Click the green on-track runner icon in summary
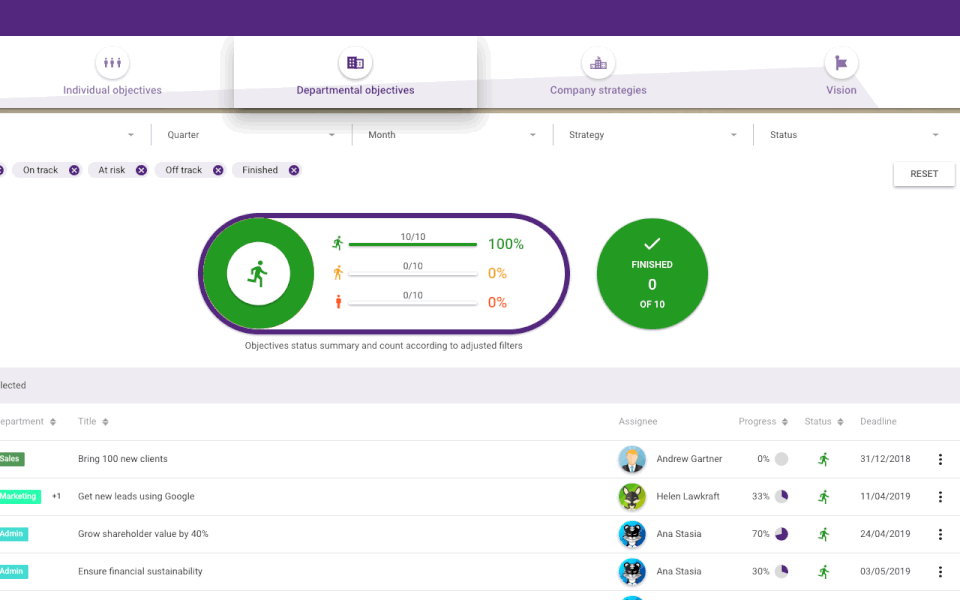960x600 pixels. (337, 243)
